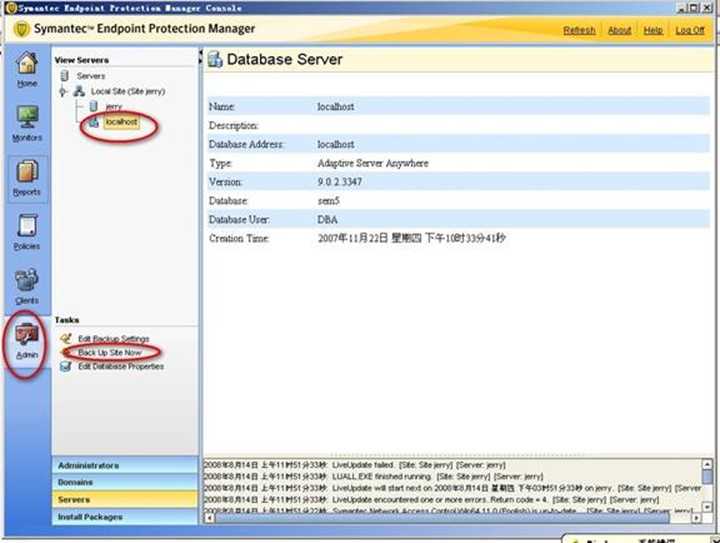
Task: Click the localhost database icon in tree
Action: pyautogui.click(x=94, y=122)
